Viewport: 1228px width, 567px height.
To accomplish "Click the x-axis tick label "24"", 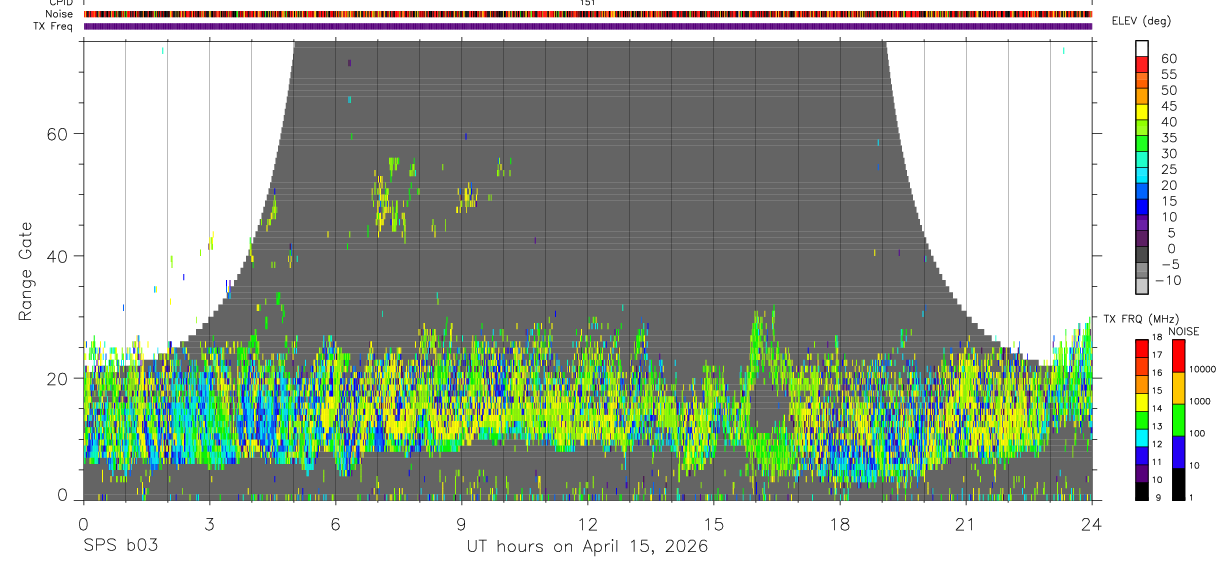I will tap(1092, 524).
